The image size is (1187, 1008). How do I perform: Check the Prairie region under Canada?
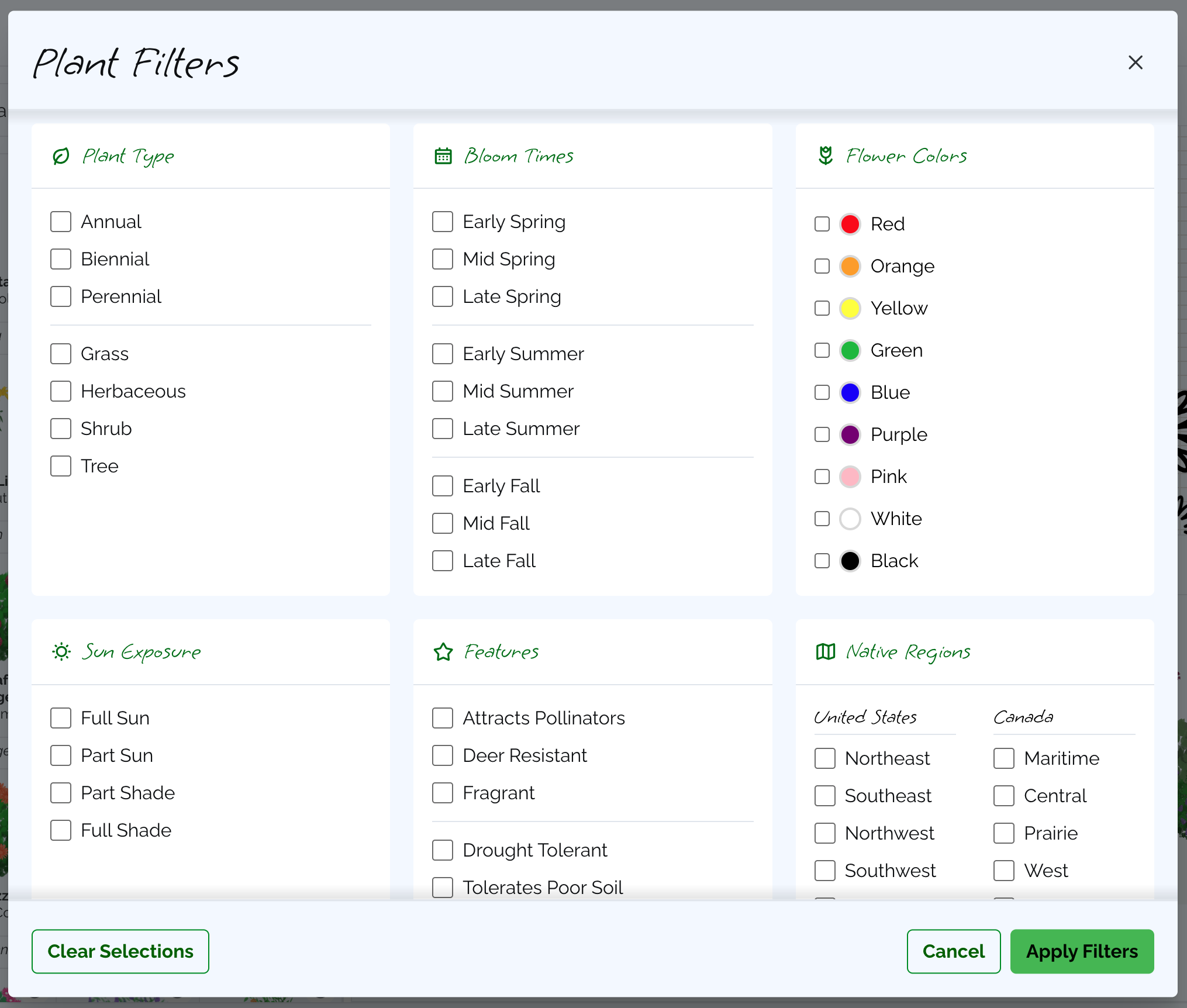1003,833
